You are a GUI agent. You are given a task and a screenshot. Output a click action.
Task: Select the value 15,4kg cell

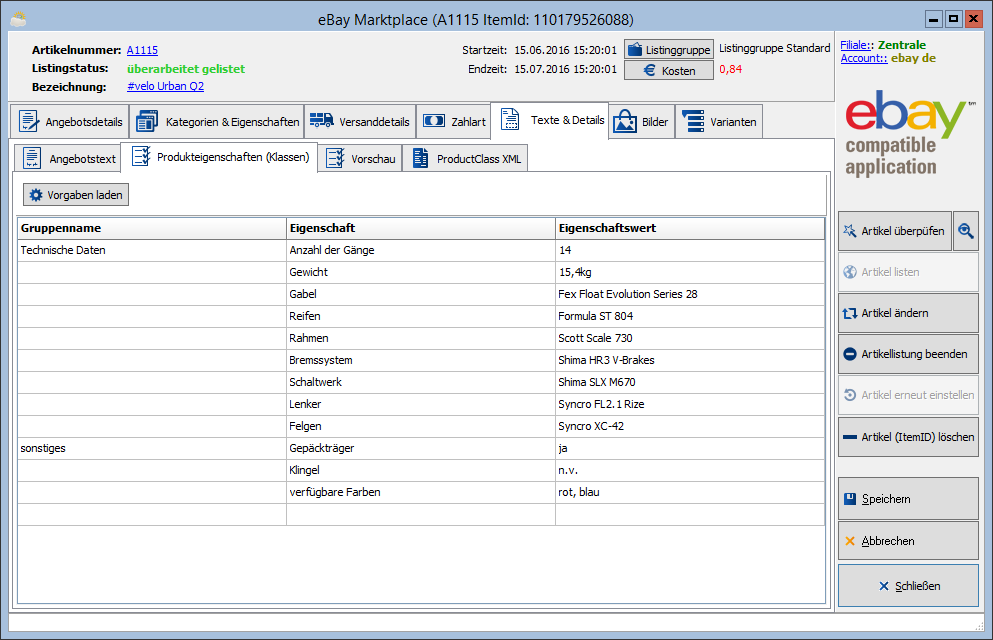(x=690, y=272)
